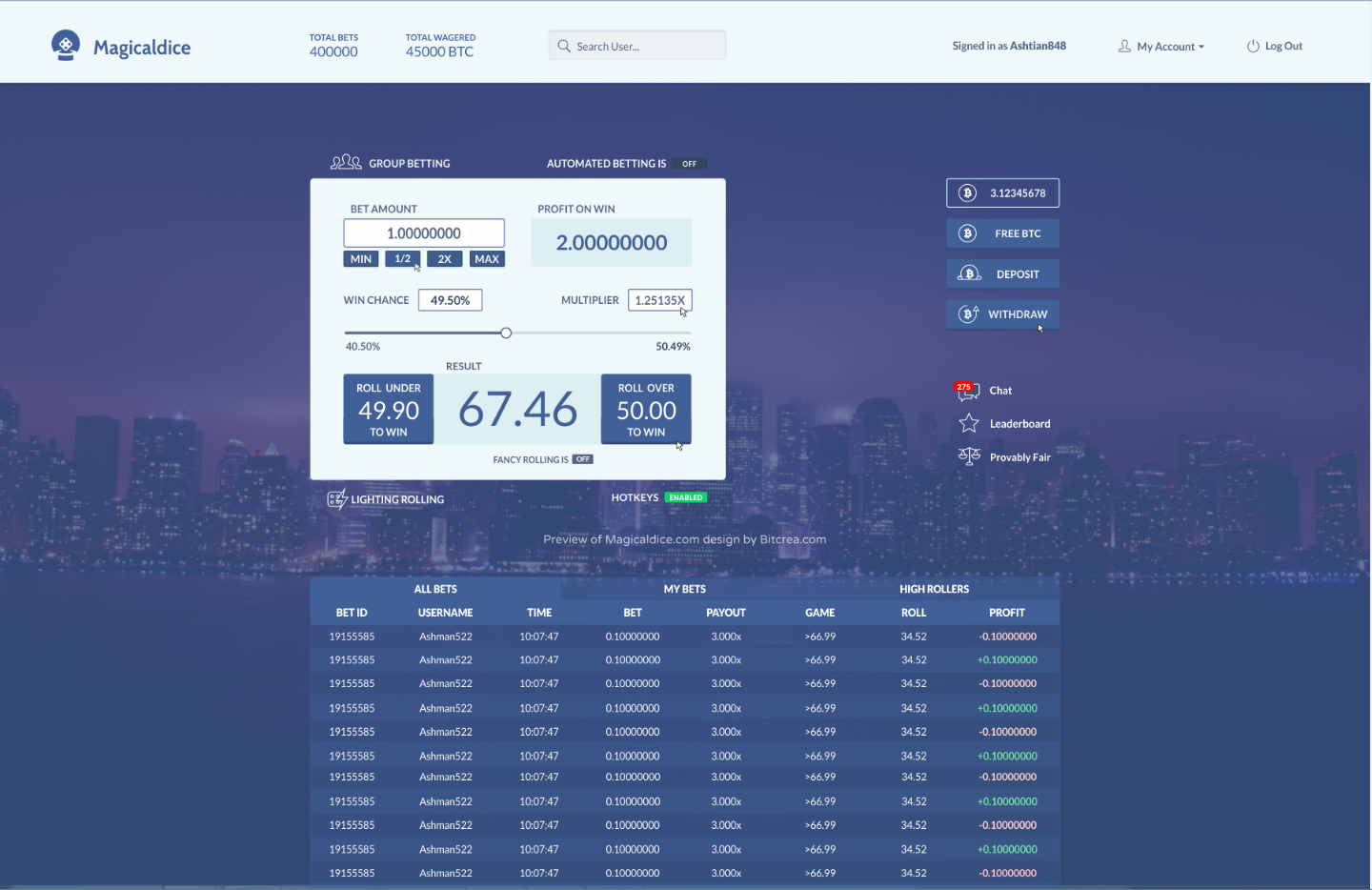The image size is (1372, 890).
Task: Click the Deposit bitcoin icon
Action: click(969, 273)
